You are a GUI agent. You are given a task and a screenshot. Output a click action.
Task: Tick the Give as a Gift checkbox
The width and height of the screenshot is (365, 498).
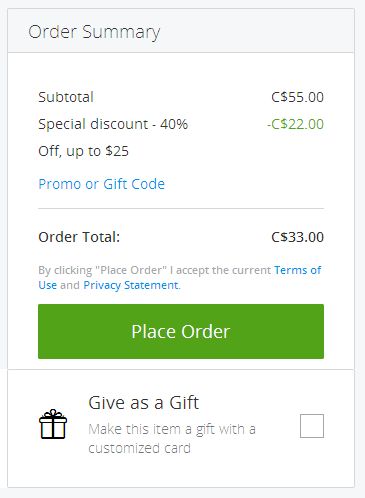[x=312, y=426]
